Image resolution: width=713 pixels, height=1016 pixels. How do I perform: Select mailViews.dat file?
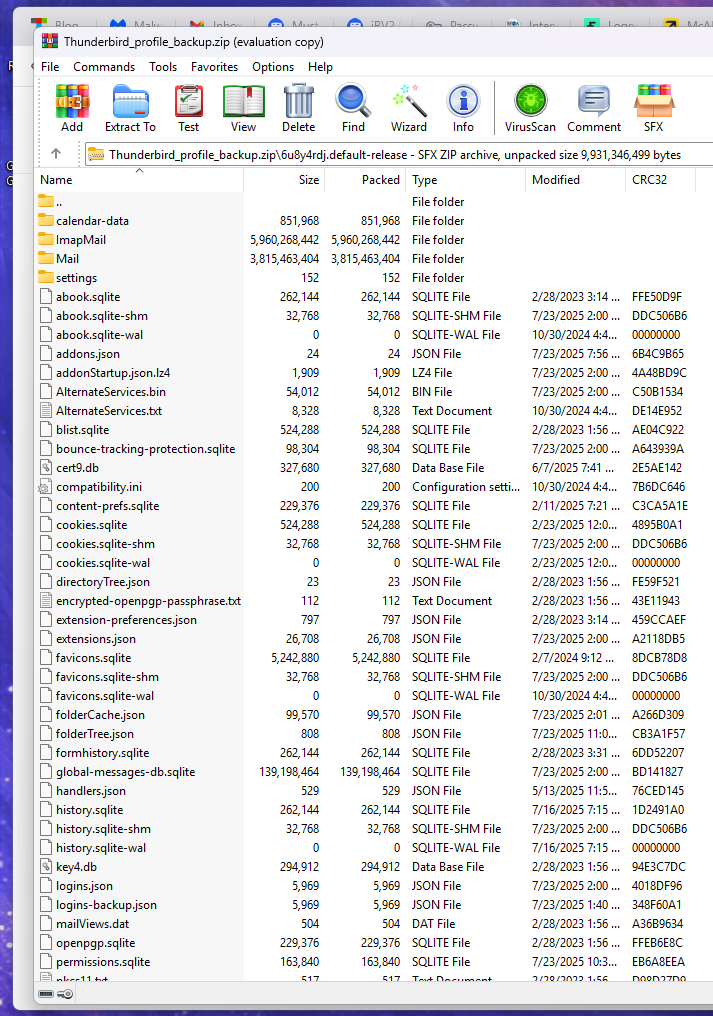84,923
